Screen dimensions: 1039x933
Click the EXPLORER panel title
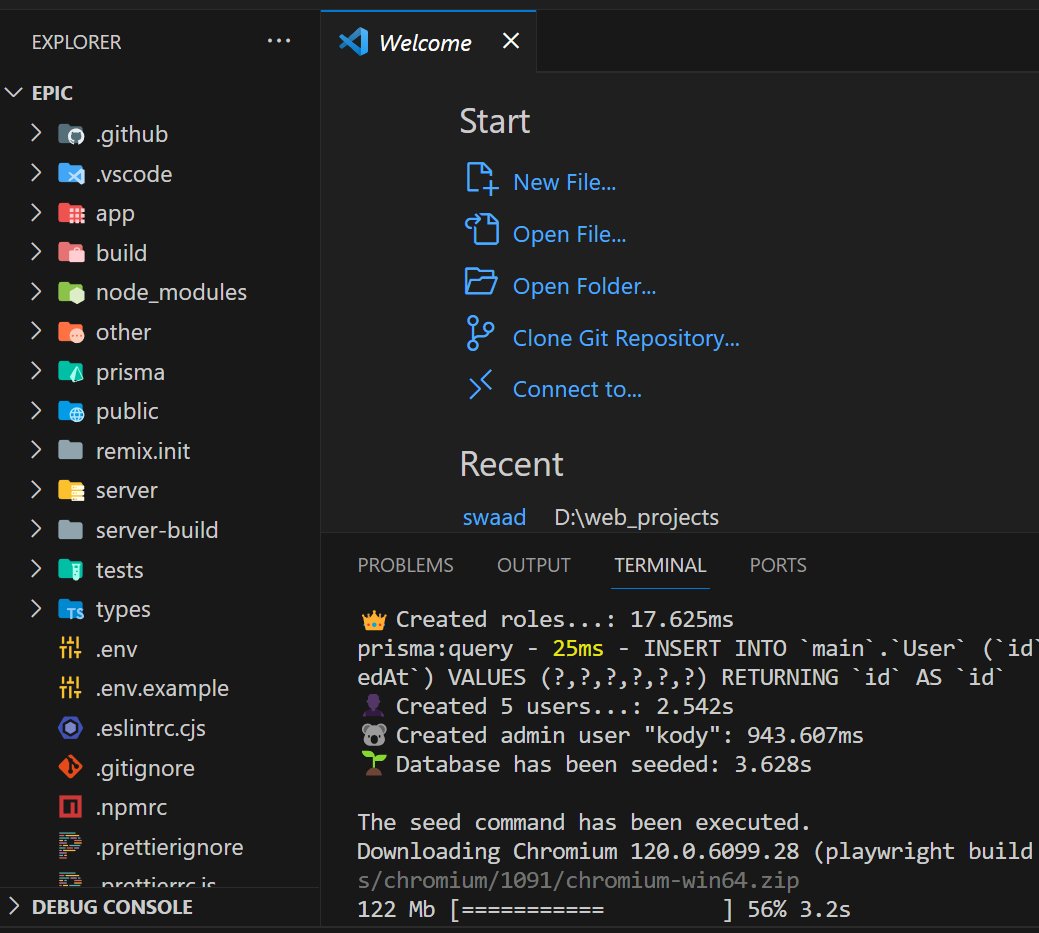76,42
